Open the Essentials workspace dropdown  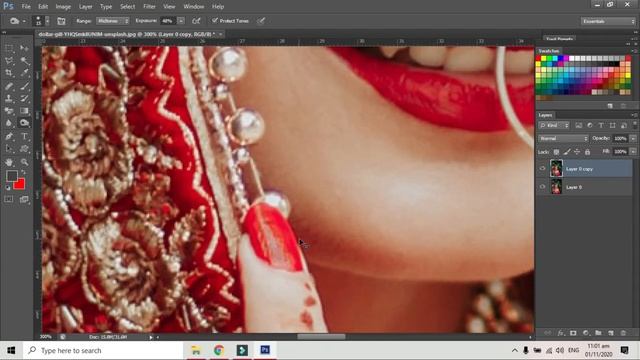pyautogui.click(x=608, y=21)
